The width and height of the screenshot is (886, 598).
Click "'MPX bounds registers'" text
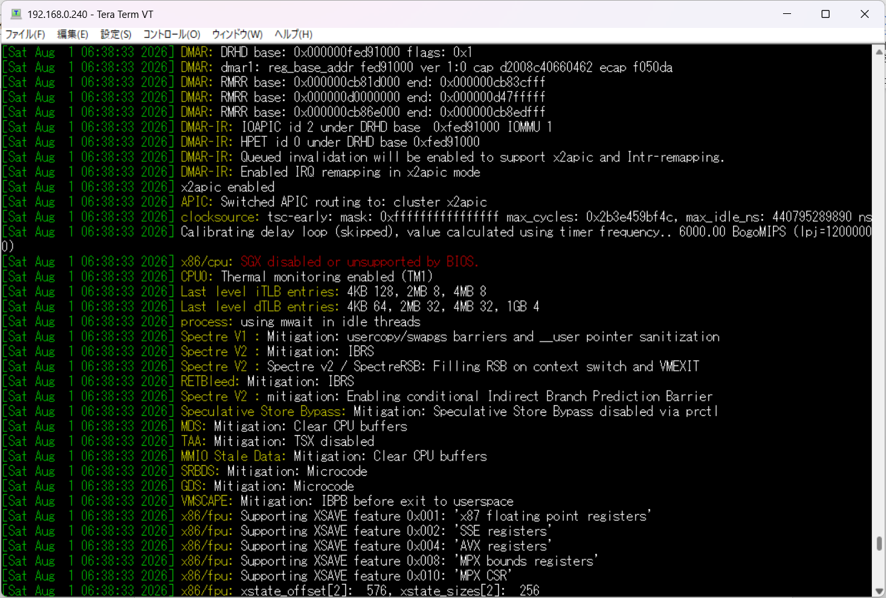(527, 561)
